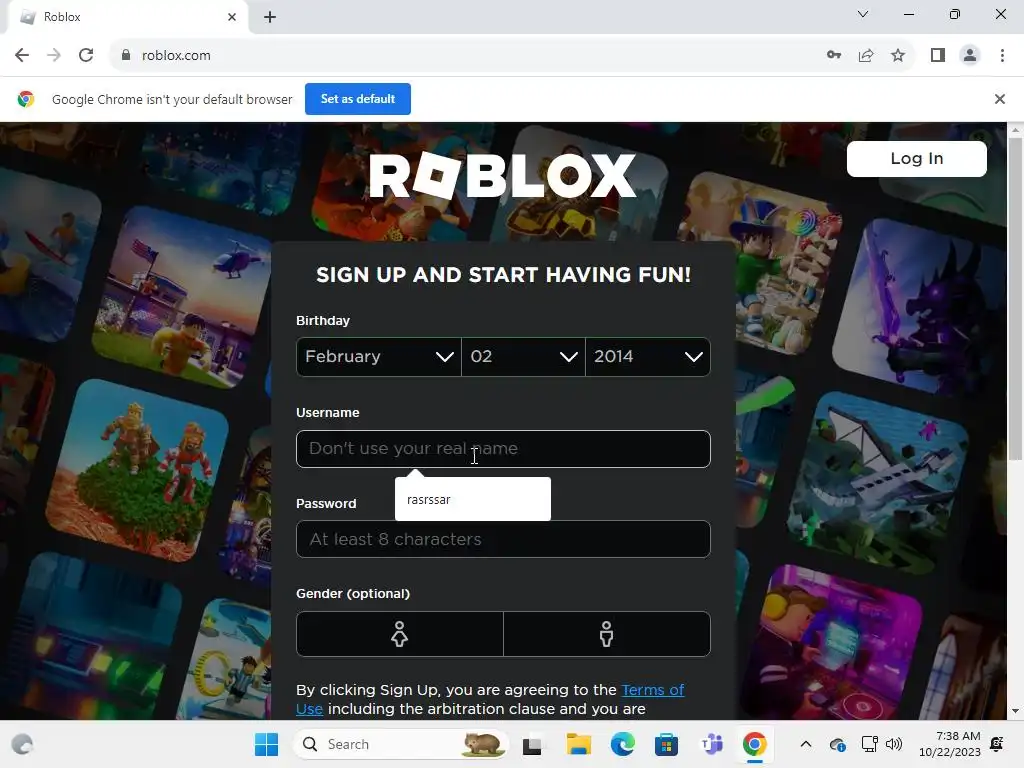Open Microsoft Teams from taskbar
The width and height of the screenshot is (1024, 768).
click(711, 744)
